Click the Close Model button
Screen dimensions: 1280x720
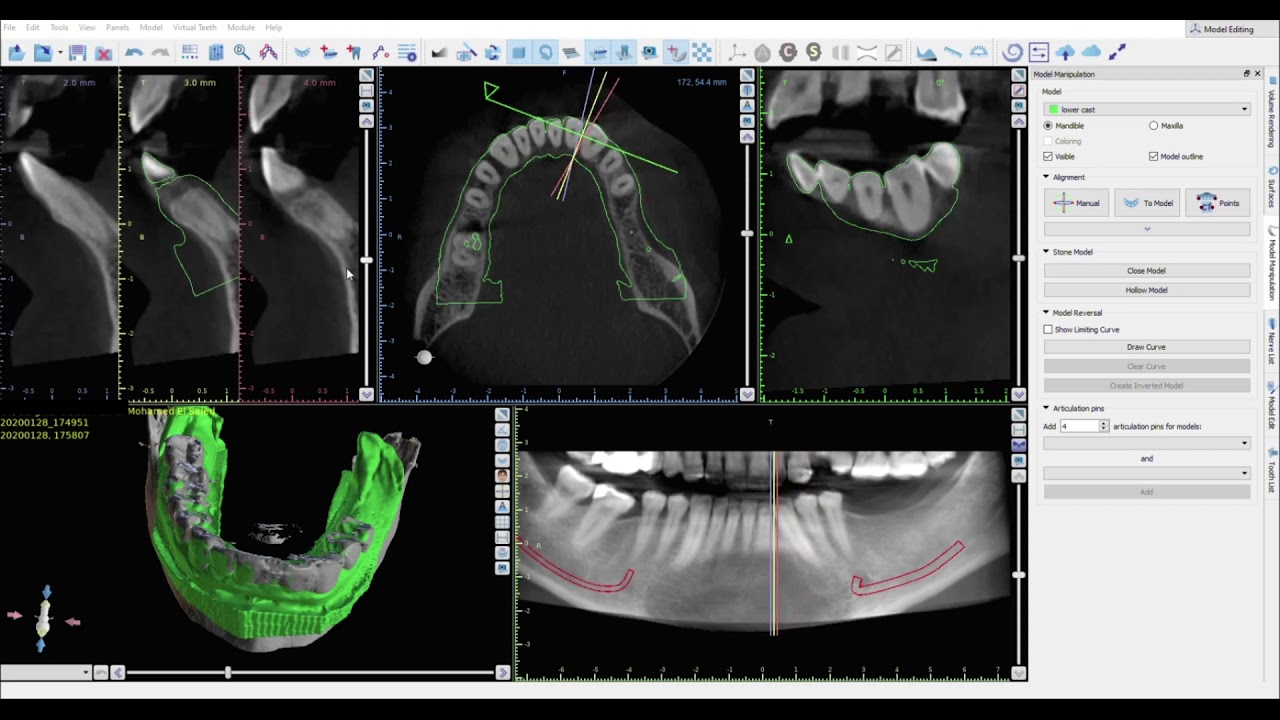[x=1147, y=270]
